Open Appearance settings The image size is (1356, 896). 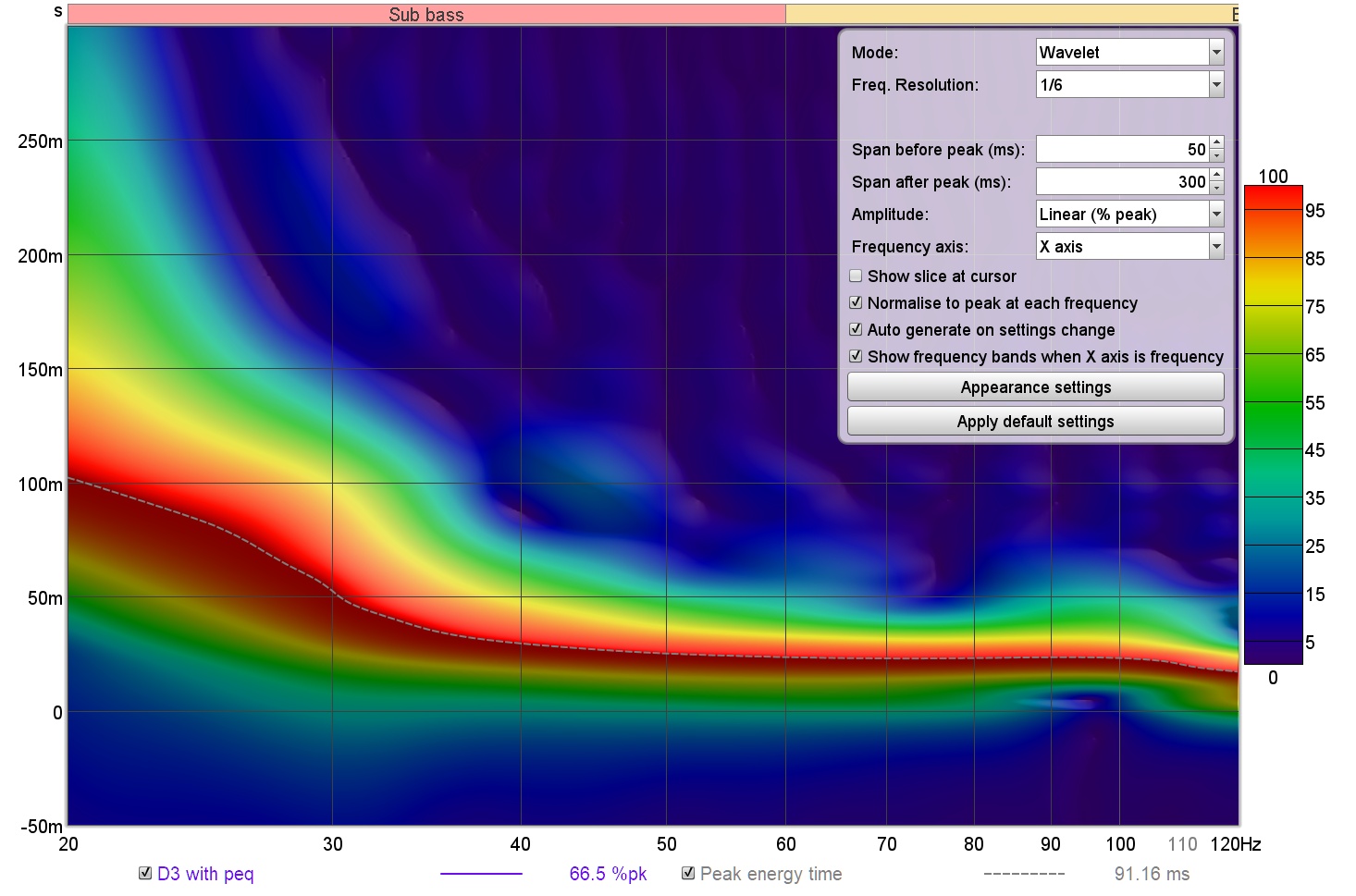(1036, 387)
